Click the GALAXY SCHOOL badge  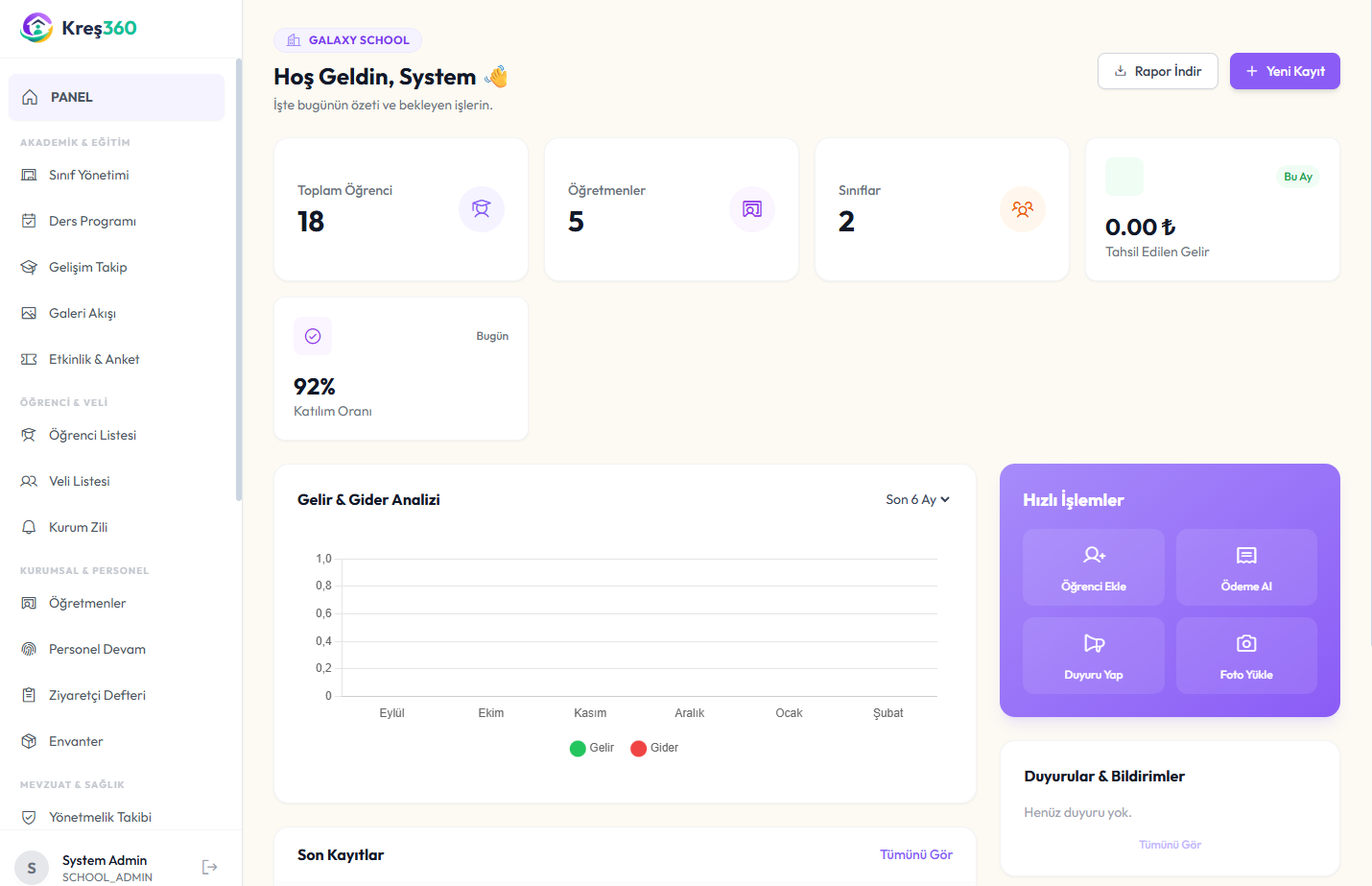point(347,40)
